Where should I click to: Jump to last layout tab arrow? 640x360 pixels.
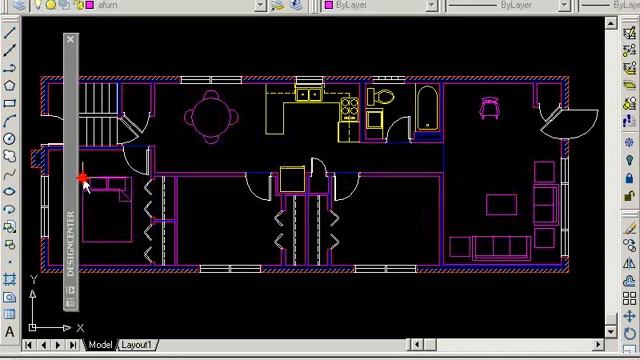(73, 345)
